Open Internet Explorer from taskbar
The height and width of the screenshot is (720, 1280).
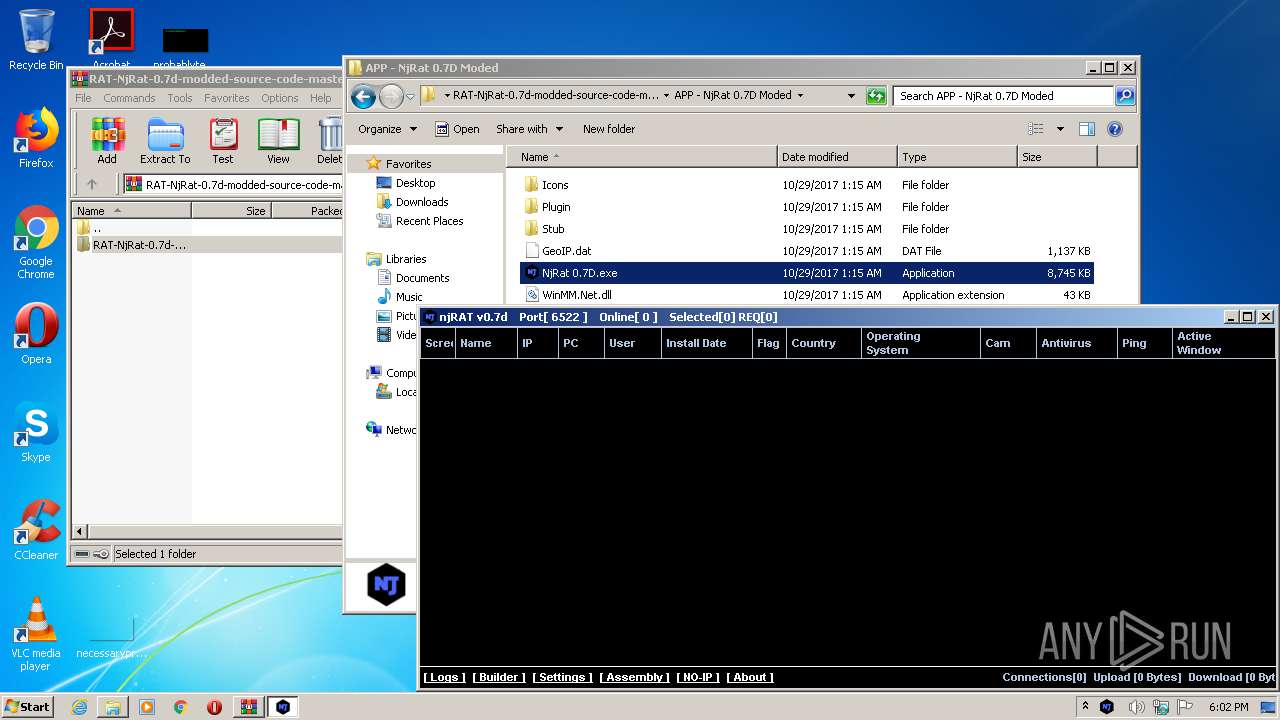coord(79,707)
